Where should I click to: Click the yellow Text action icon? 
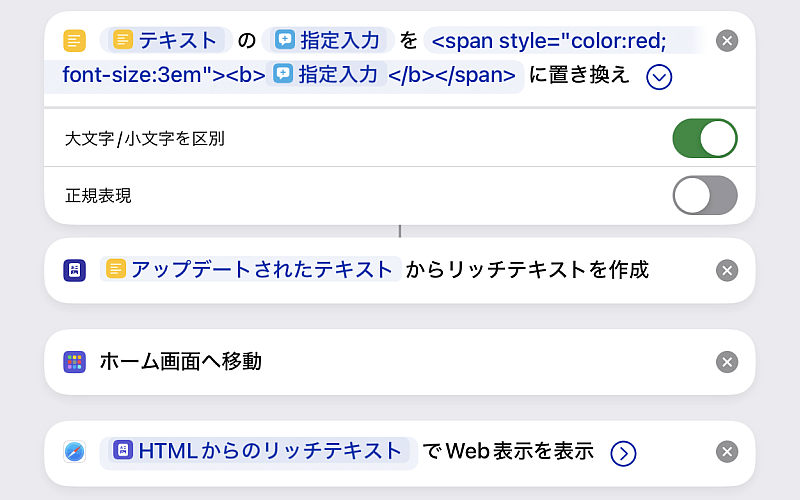[x=74, y=41]
